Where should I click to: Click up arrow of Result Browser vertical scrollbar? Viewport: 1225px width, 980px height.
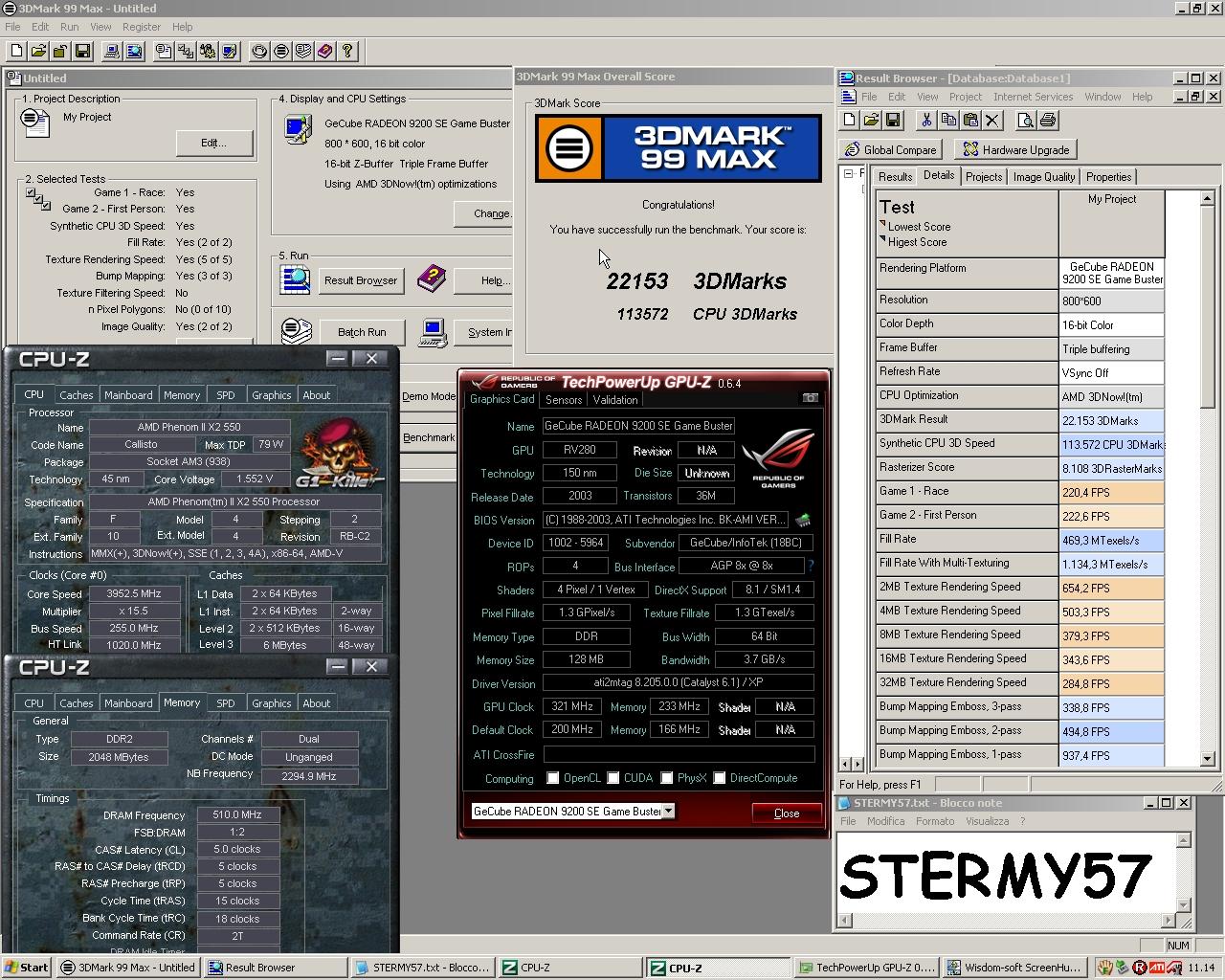coord(1207,199)
